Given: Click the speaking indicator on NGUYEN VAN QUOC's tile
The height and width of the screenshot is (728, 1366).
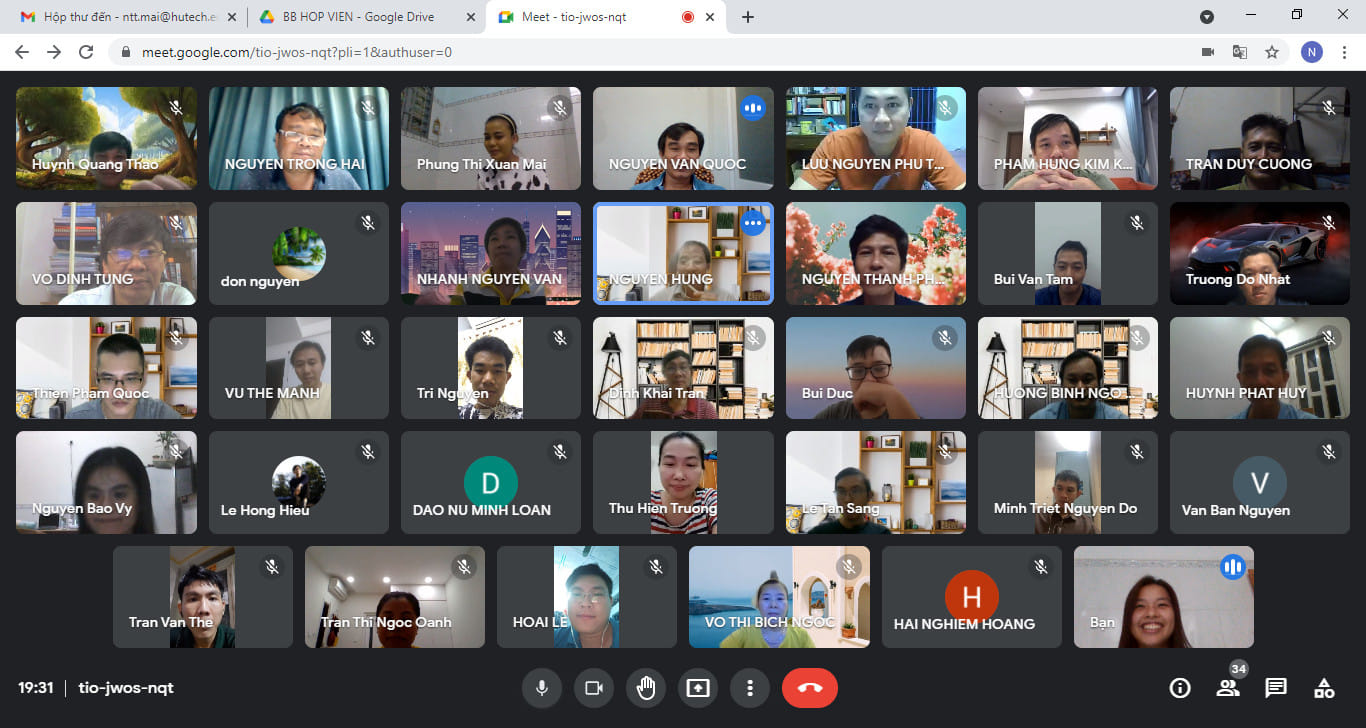Looking at the screenshot, I should point(753,107).
